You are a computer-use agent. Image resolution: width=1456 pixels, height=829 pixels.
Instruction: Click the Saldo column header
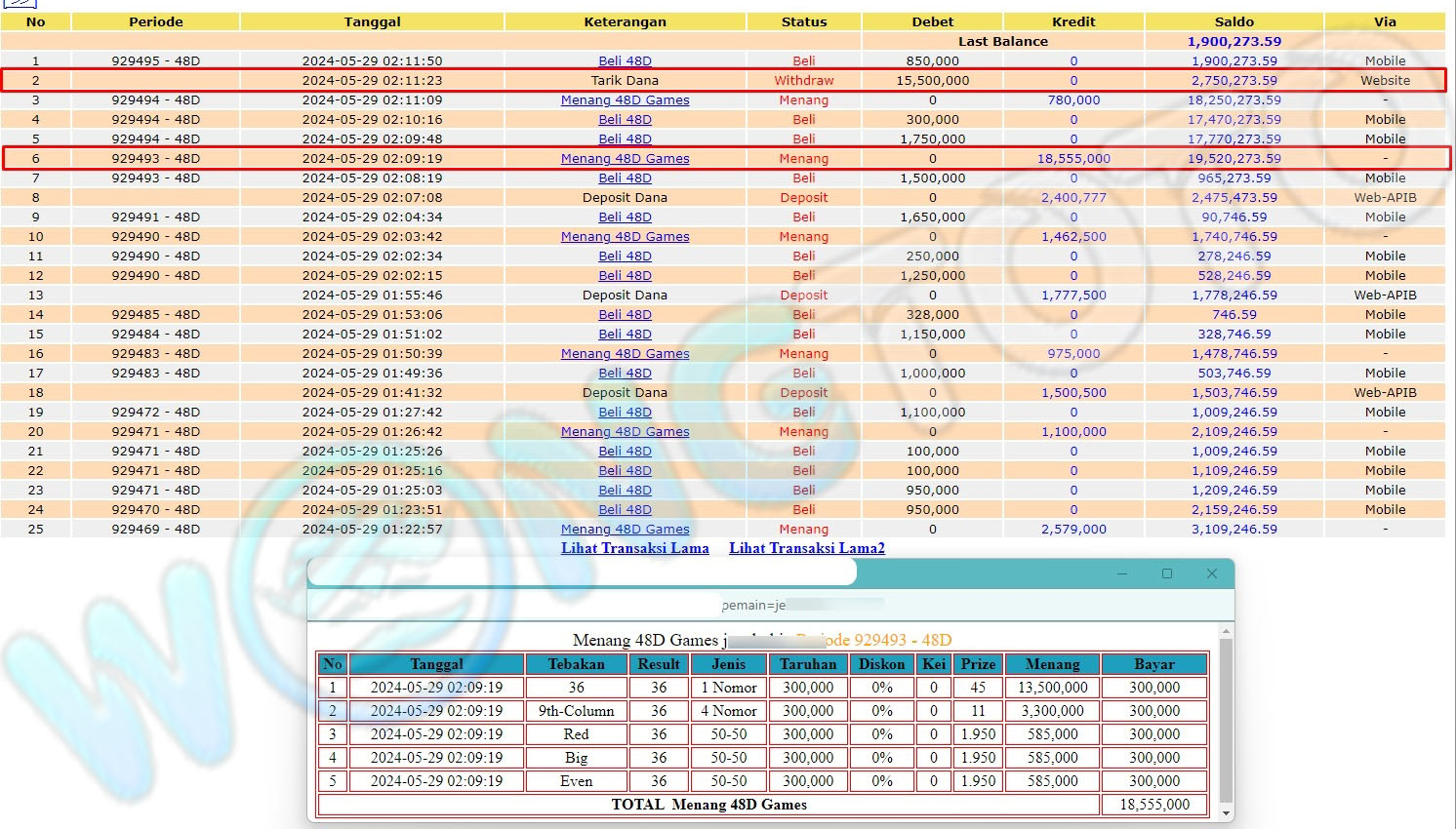point(1234,21)
